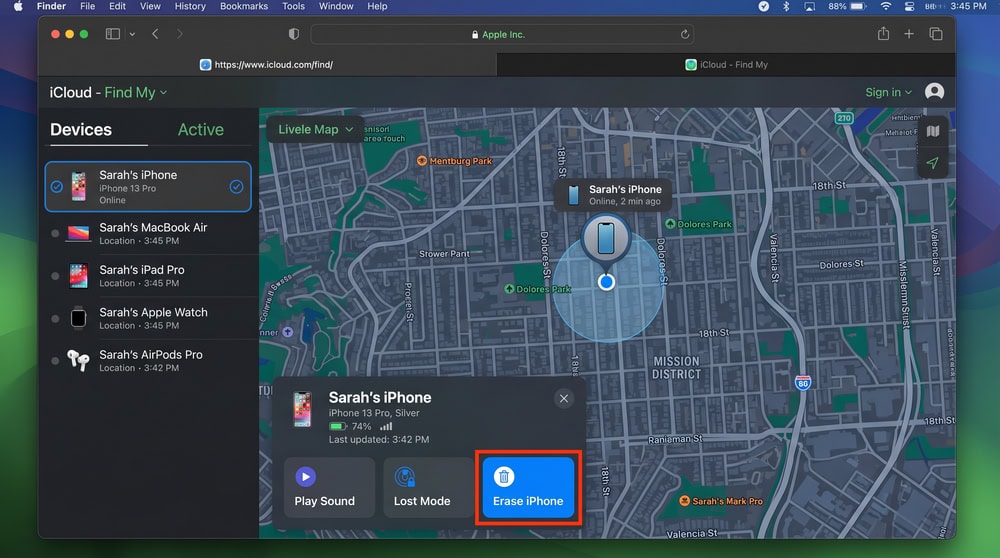Viewport: 1000px width, 558px height.
Task: Toggle left checkmark on Sarah's iPhone row
Action: 57,187
